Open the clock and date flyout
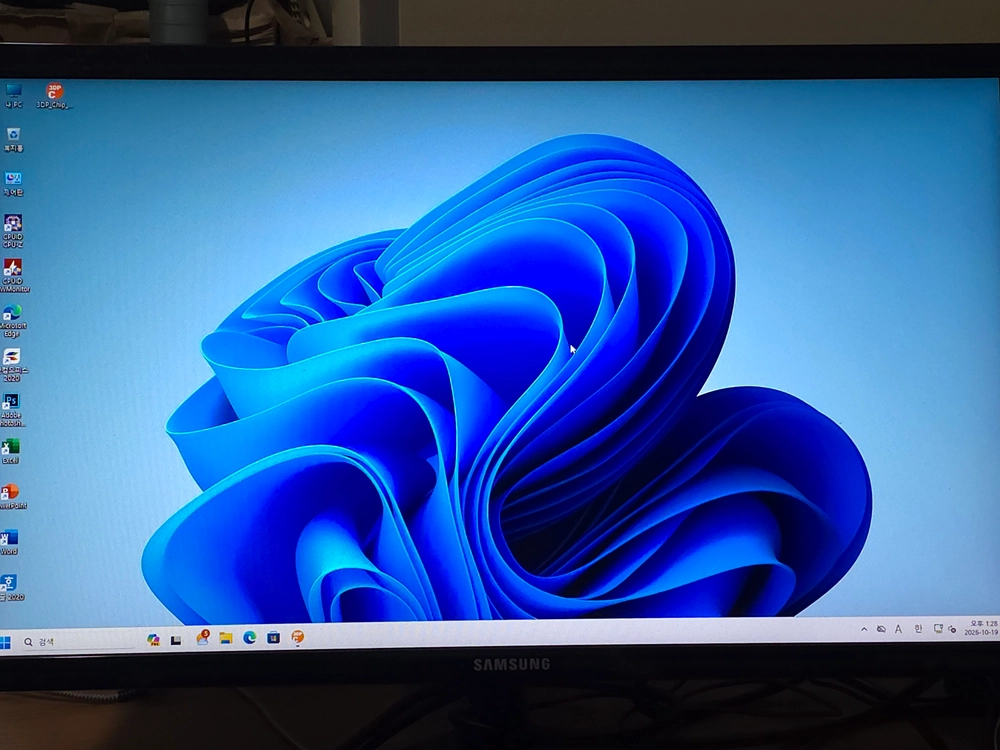The image size is (1000, 750). coord(982,628)
